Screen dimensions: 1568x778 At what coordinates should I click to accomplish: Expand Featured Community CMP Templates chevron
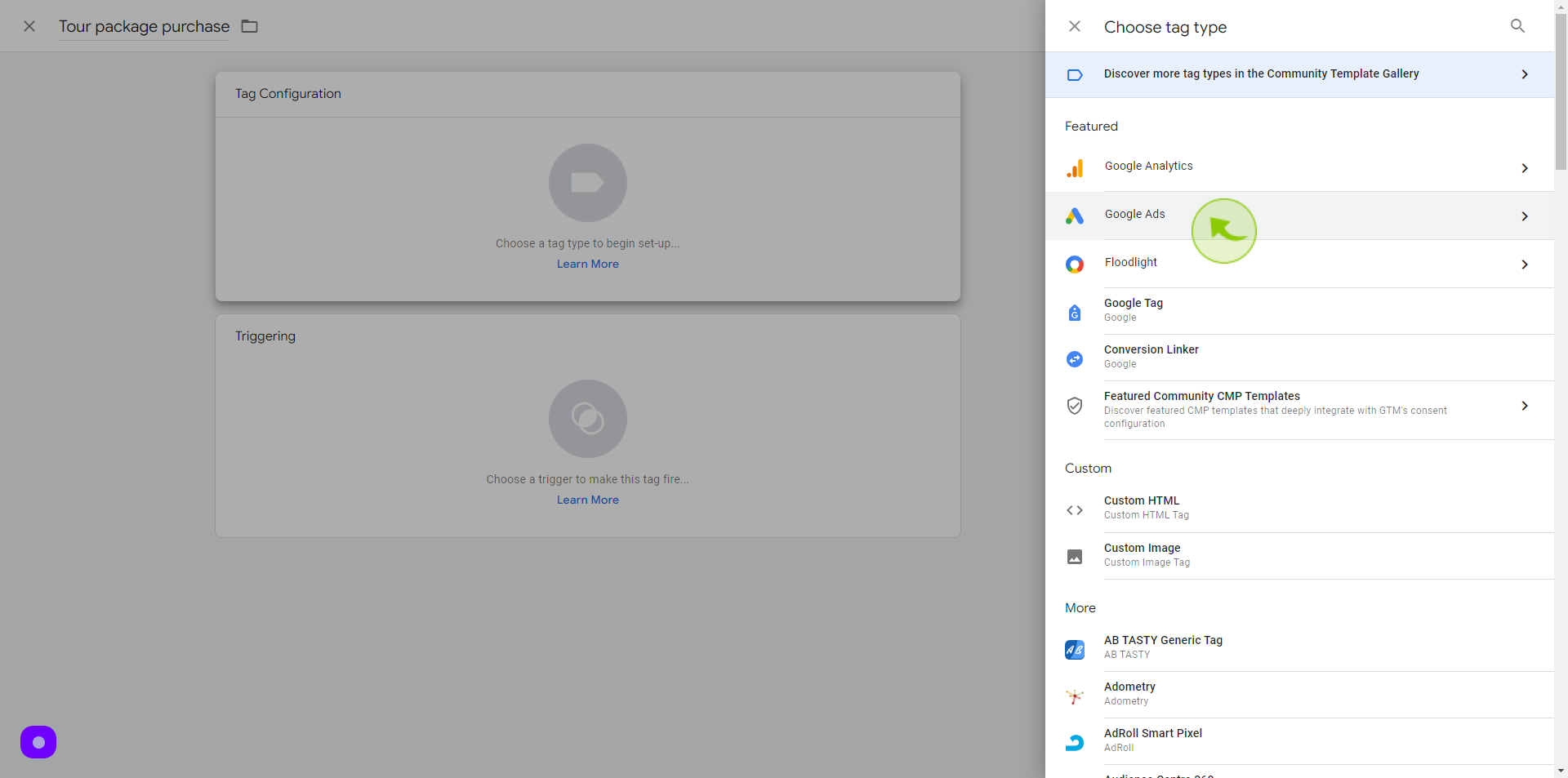click(1525, 406)
